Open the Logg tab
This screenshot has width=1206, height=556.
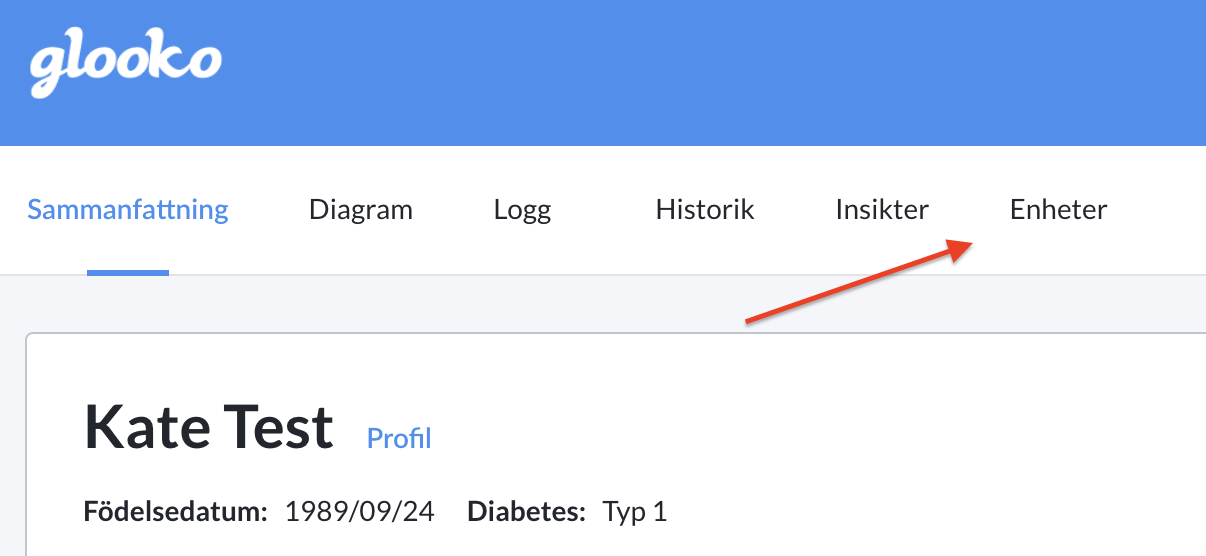point(522,210)
